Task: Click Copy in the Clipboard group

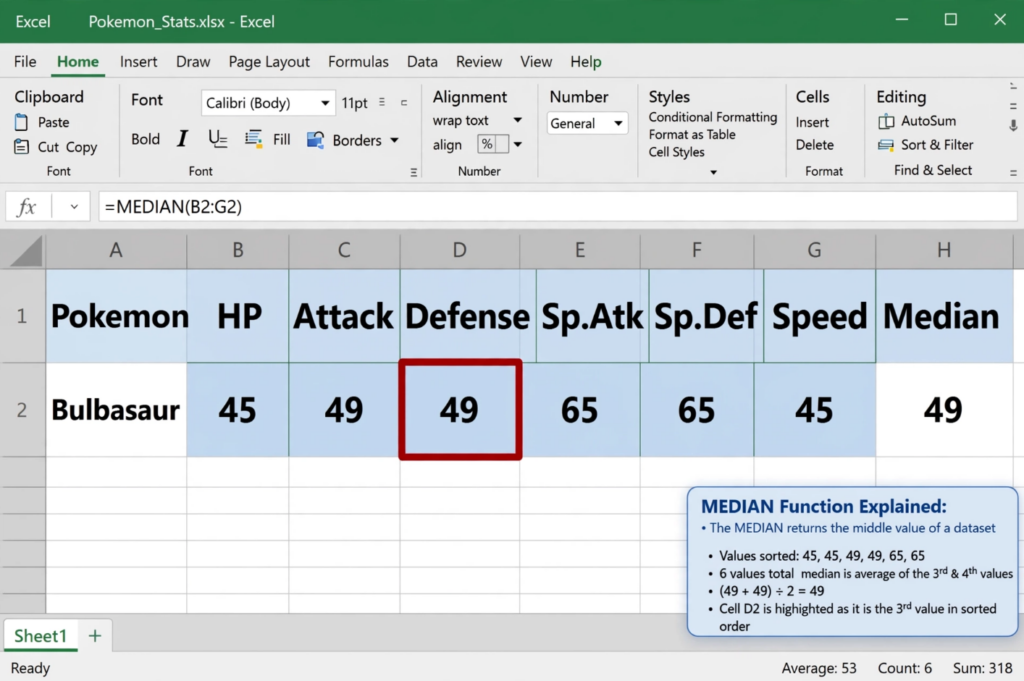Action: (82, 148)
